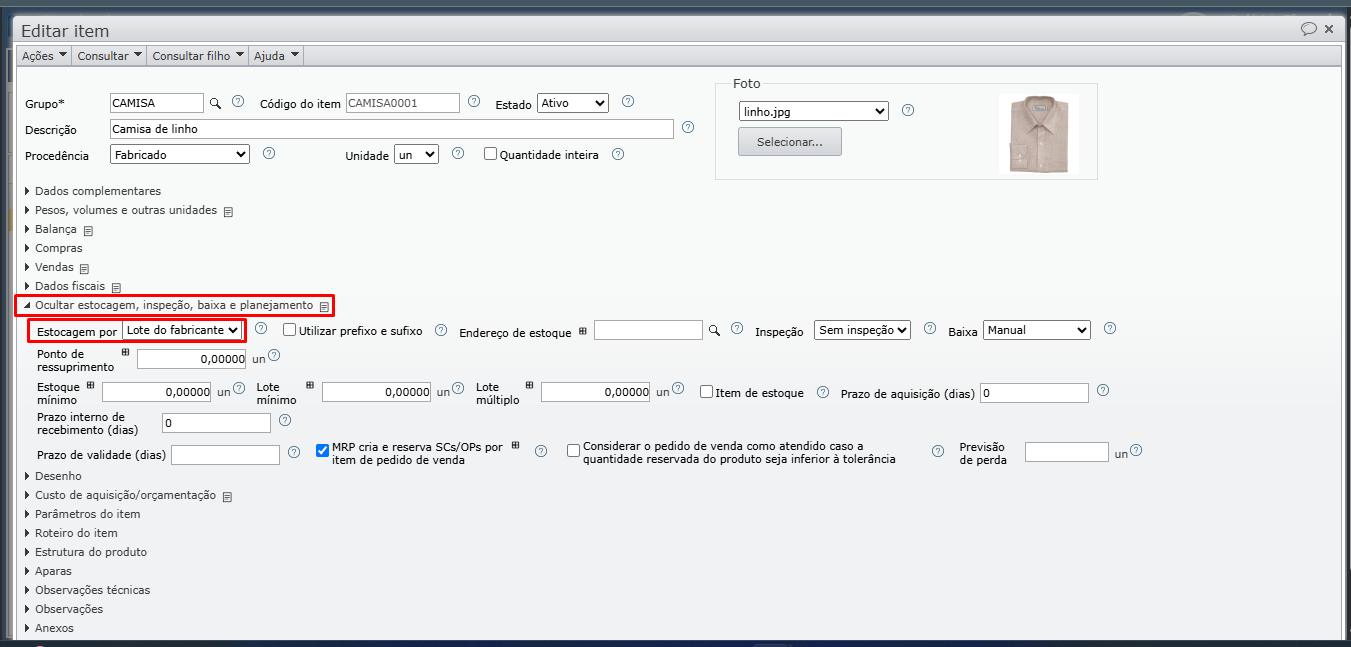Image resolution: width=1351 pixels, height=647 pixels.
Task: Click grid icon beside Lote múltiplo
Action: point(529,385)
